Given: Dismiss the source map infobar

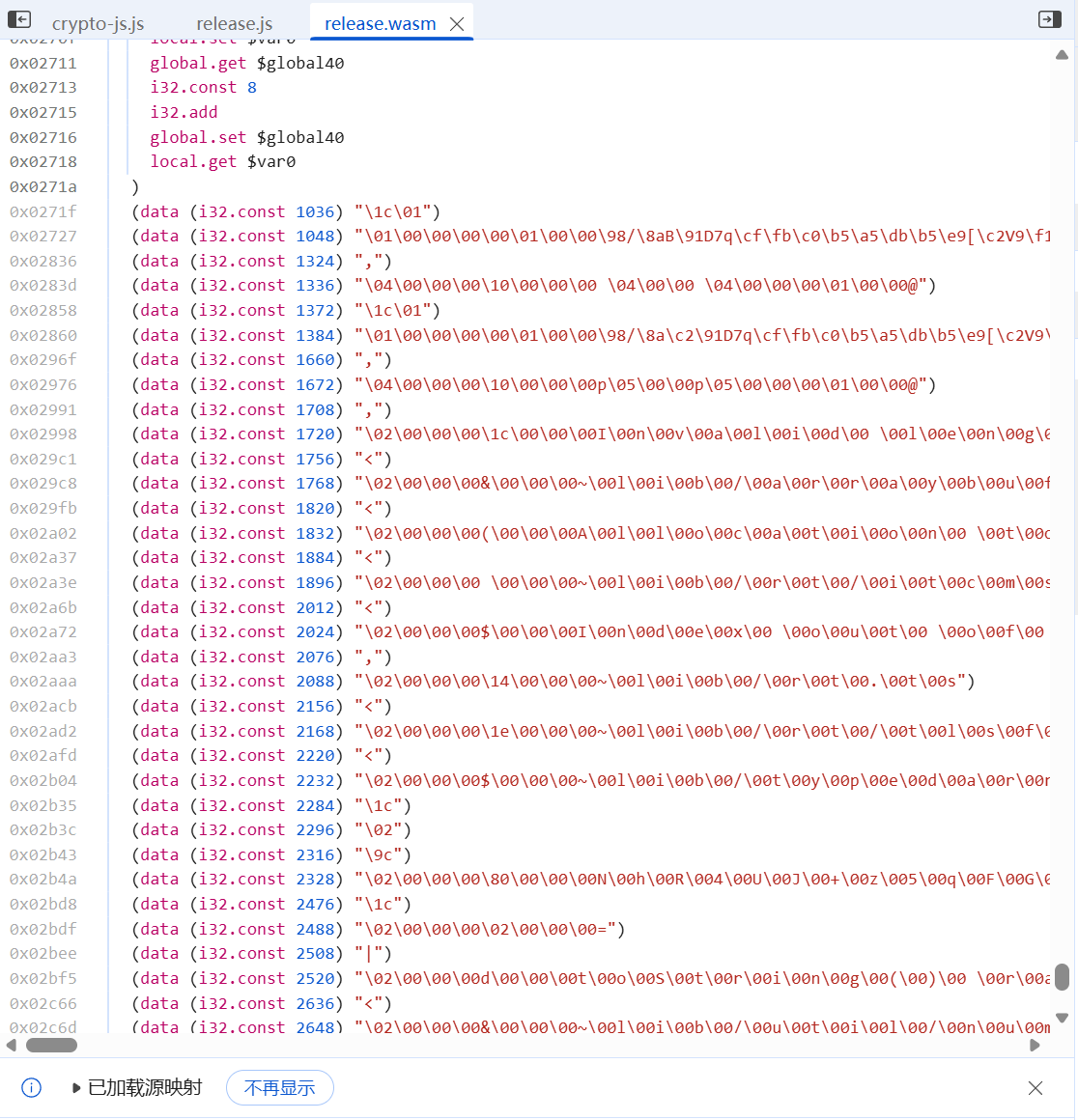Looking at the screenshot, I should click(1035, 1088).
